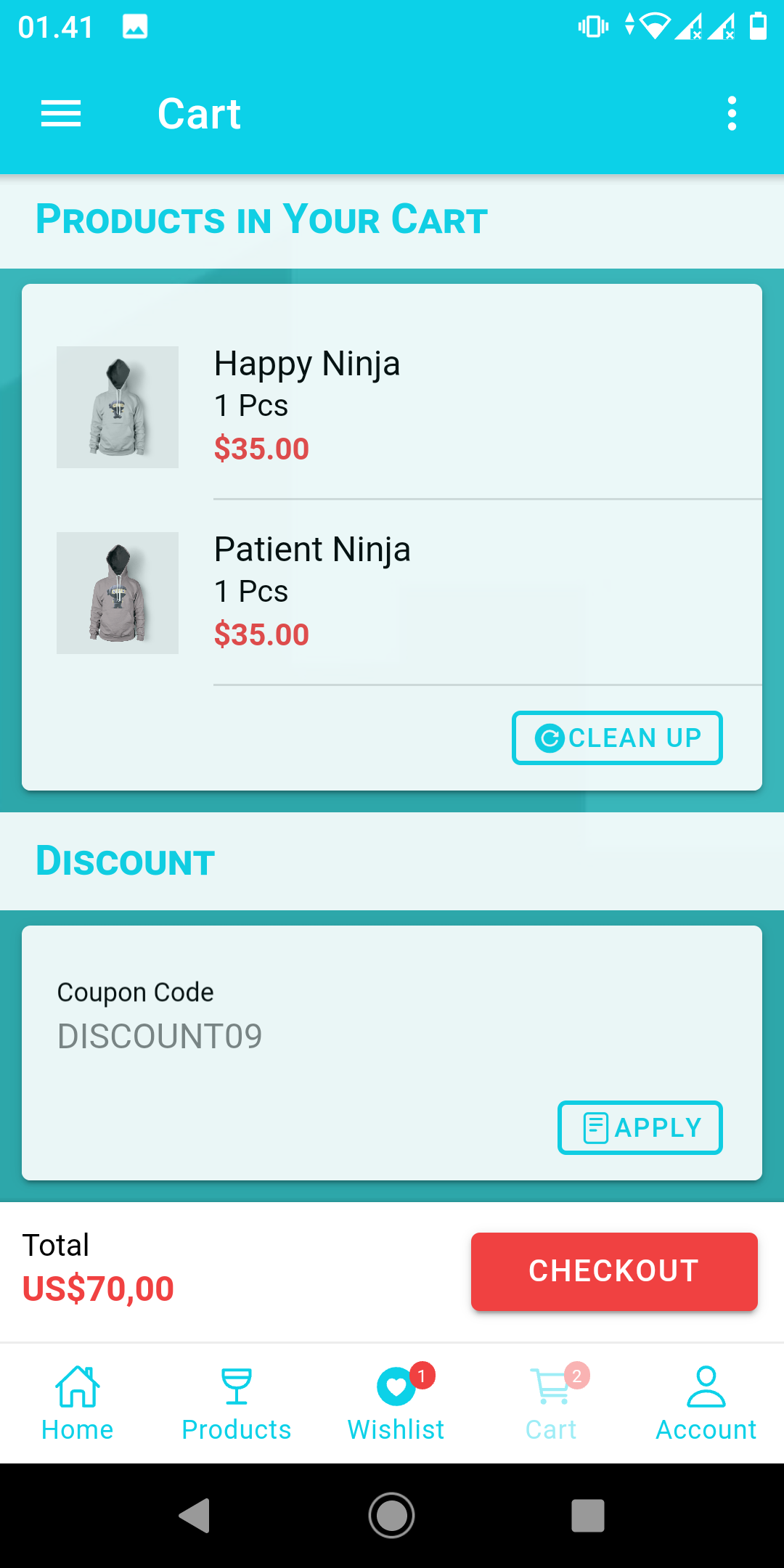Image resolution: width=784 pixels, height=1568 pixels.
Task: Apply the coupon code
Action: [x=640, y=1127]
